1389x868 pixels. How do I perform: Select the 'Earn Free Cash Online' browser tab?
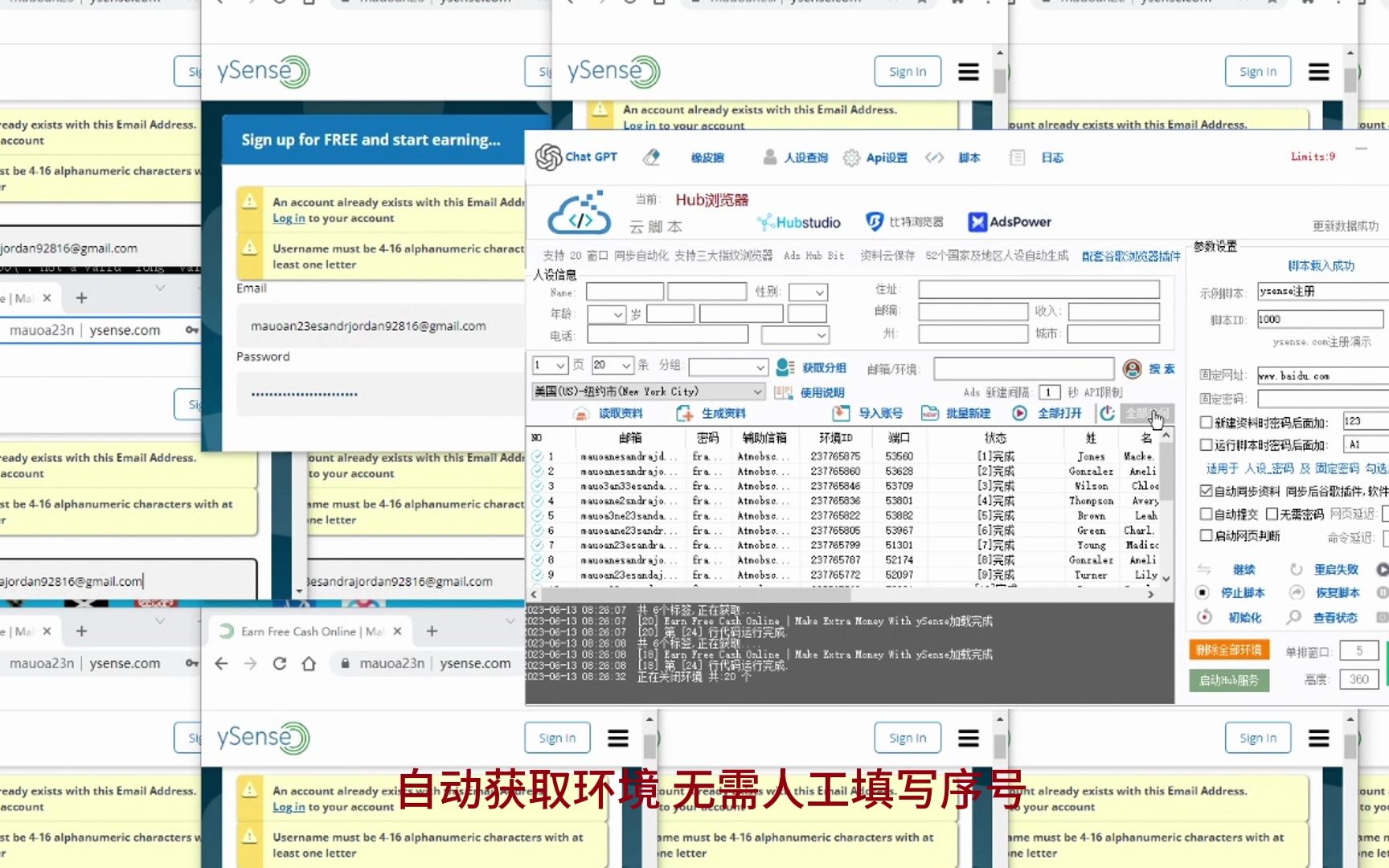(311, 632)
